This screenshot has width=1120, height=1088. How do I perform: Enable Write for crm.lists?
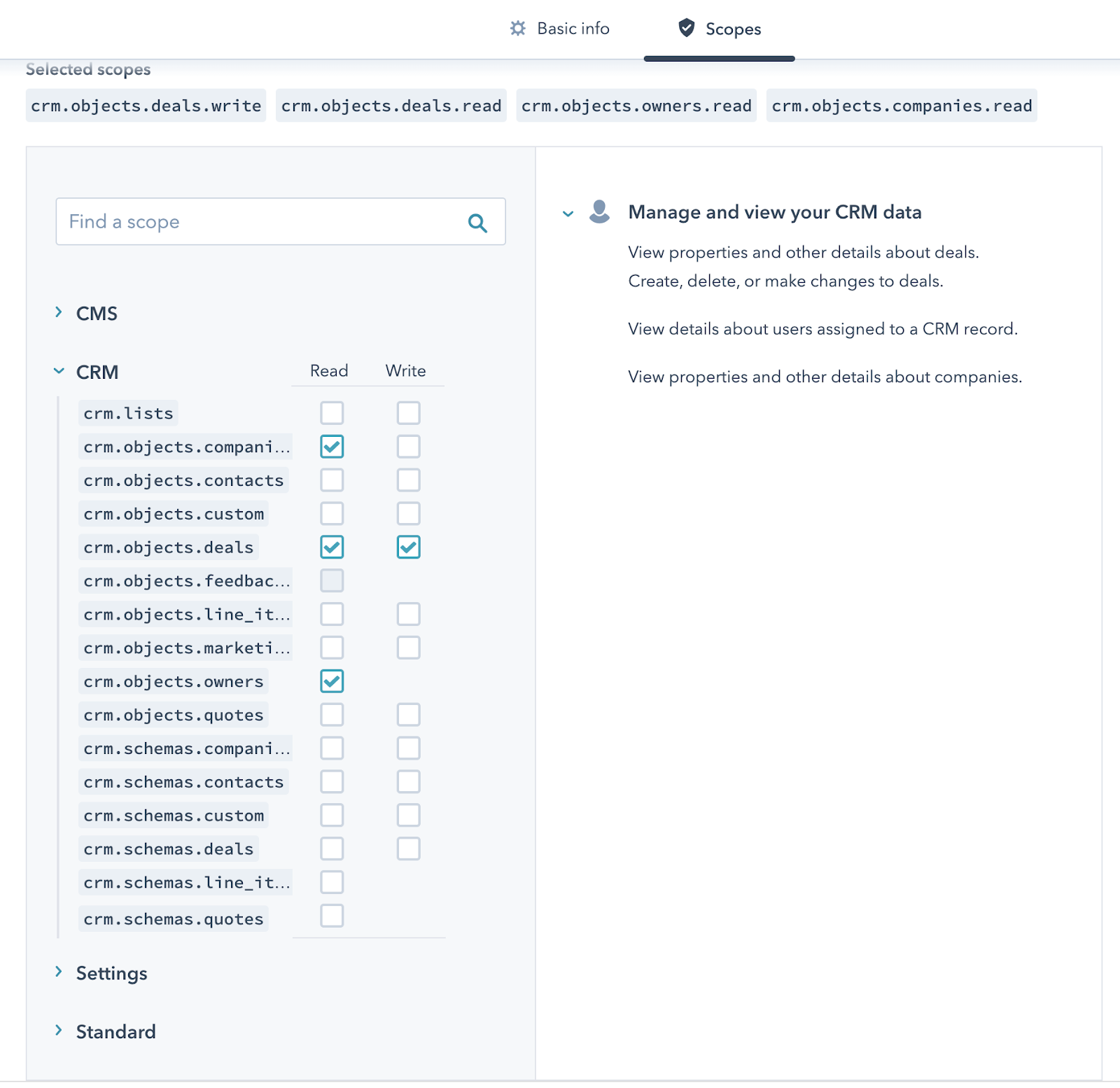(409, 413)
